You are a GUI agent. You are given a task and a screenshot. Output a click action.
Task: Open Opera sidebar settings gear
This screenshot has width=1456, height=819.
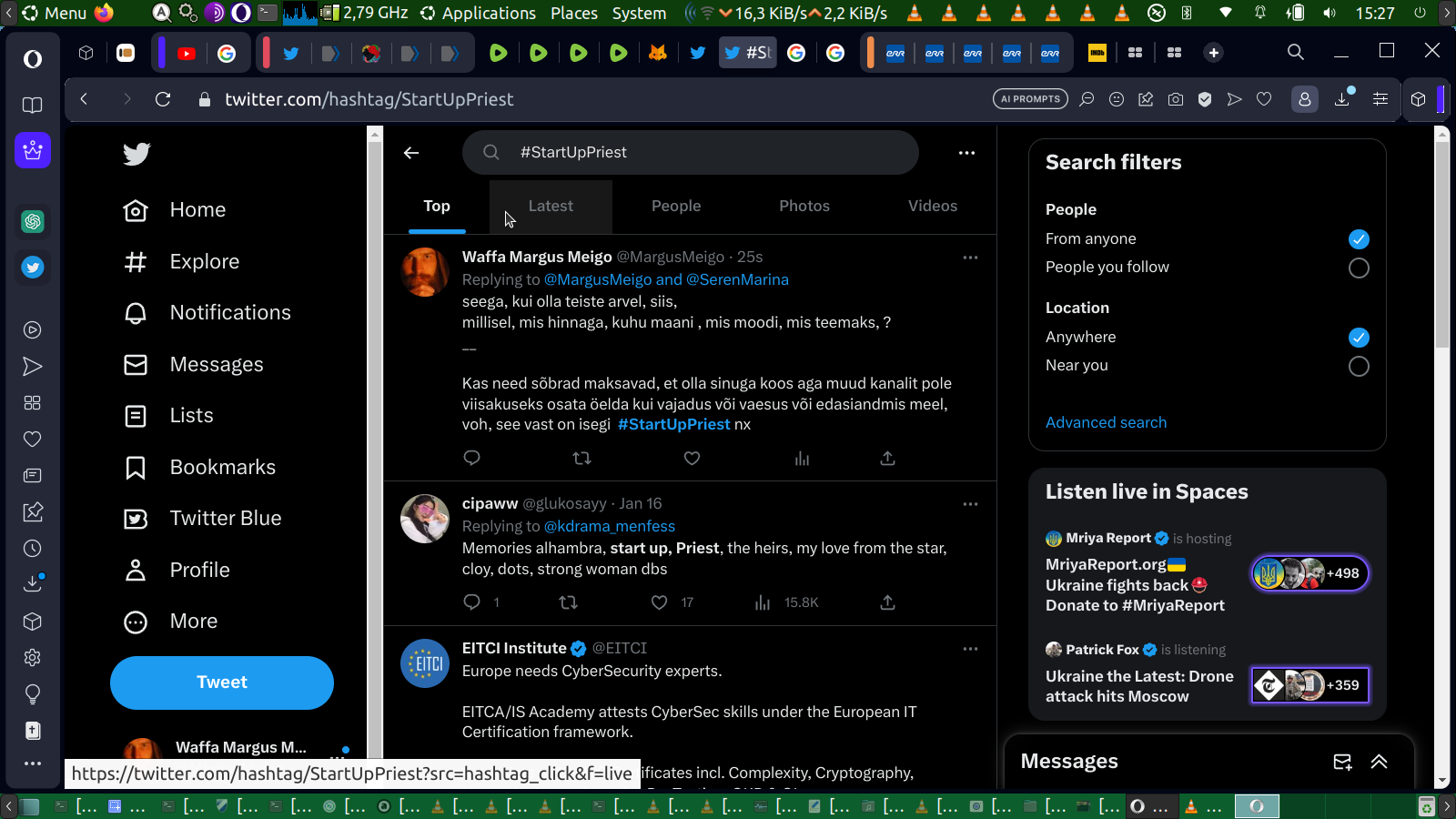33,657
